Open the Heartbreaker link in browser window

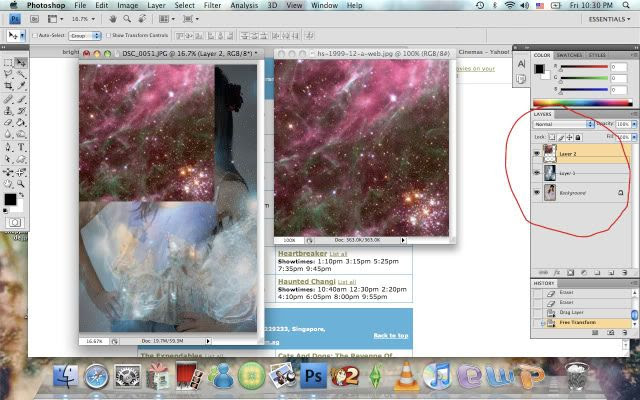(302, 253)
